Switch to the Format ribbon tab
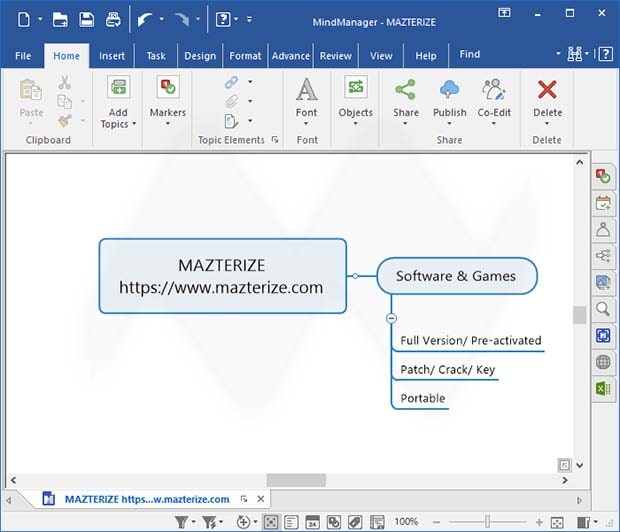620x532 pixels. coord(245,56)
